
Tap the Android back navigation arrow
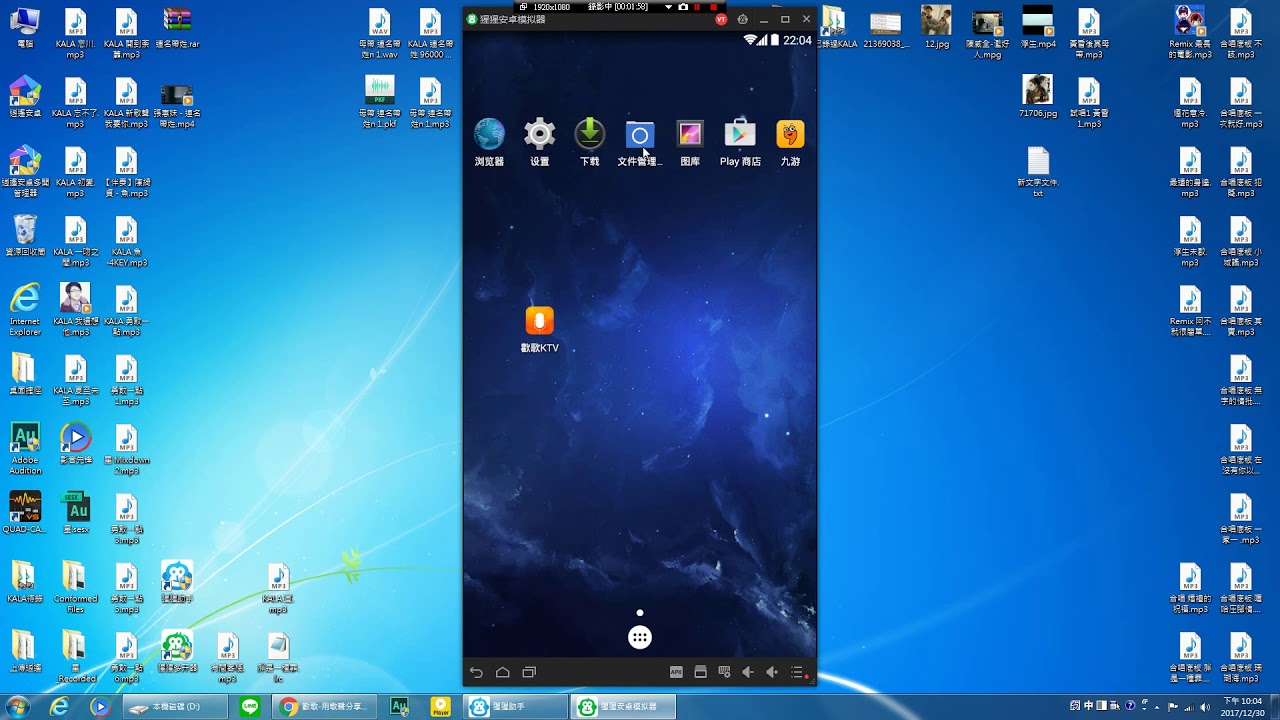pyautogui.click(x=476, y=672)
